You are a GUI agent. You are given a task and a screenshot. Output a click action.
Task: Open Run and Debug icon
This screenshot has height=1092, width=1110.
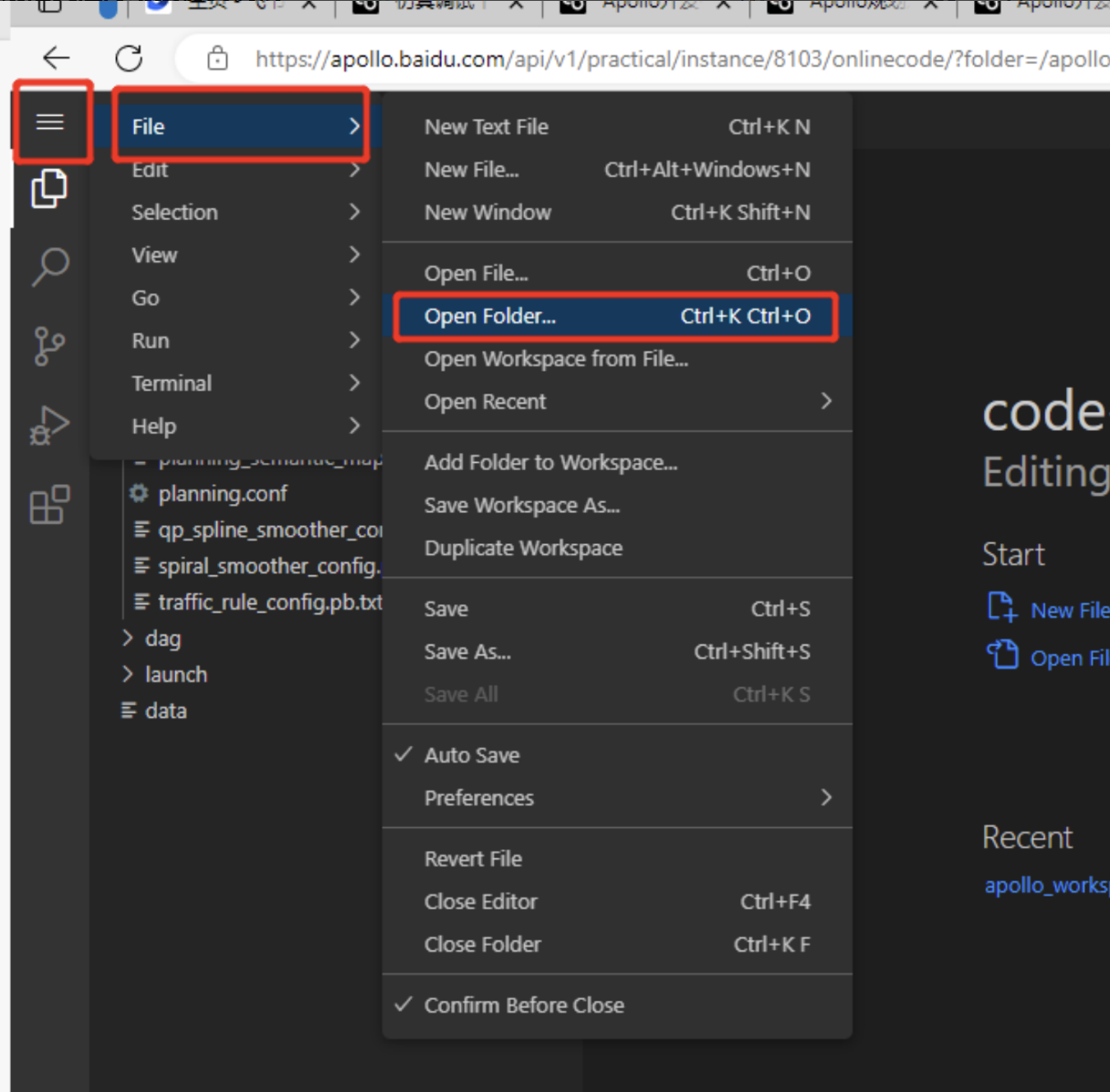[x=49, y=425]
